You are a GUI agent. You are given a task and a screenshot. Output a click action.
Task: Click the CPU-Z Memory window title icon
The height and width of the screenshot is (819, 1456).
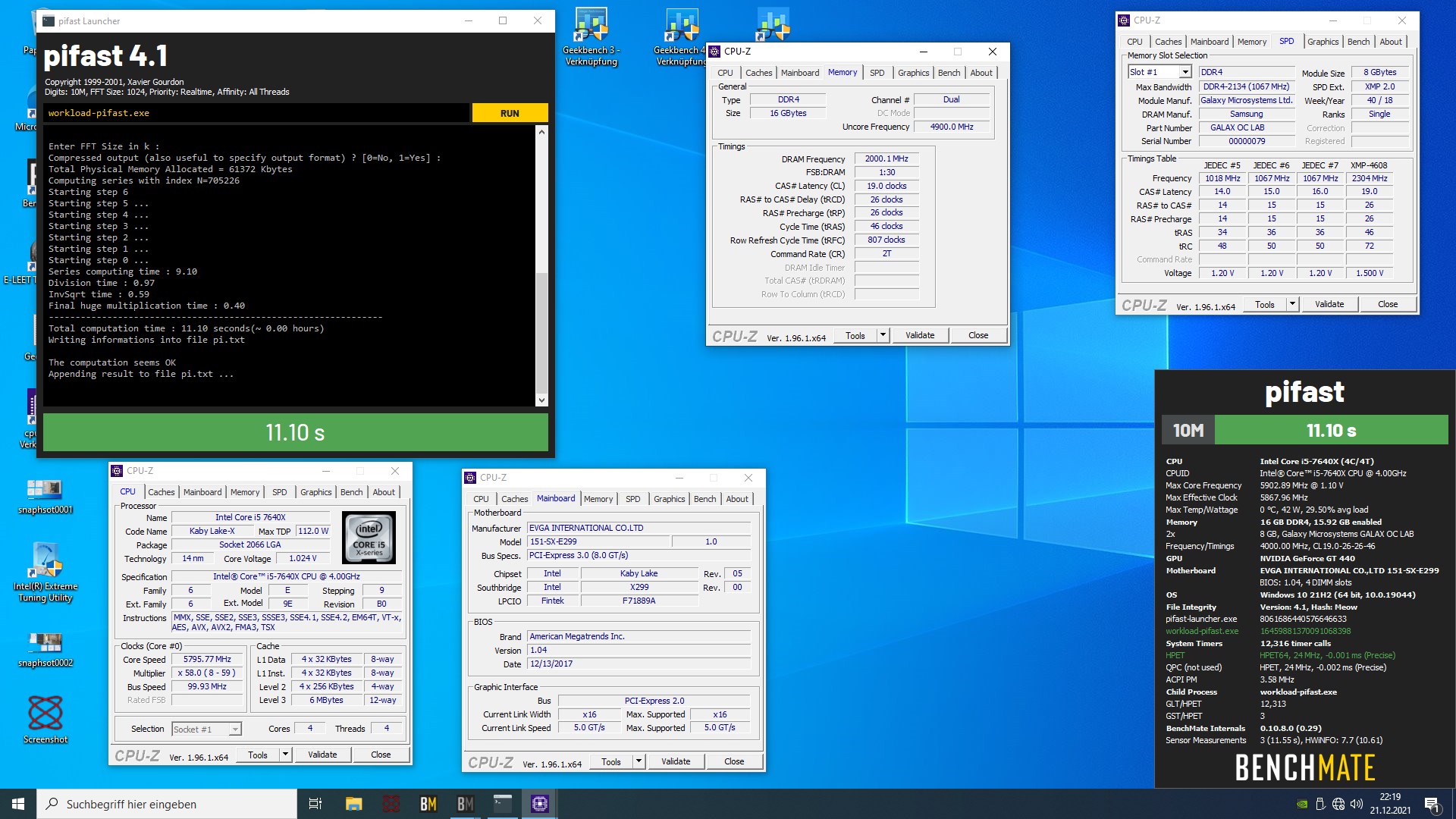point(714,52)
